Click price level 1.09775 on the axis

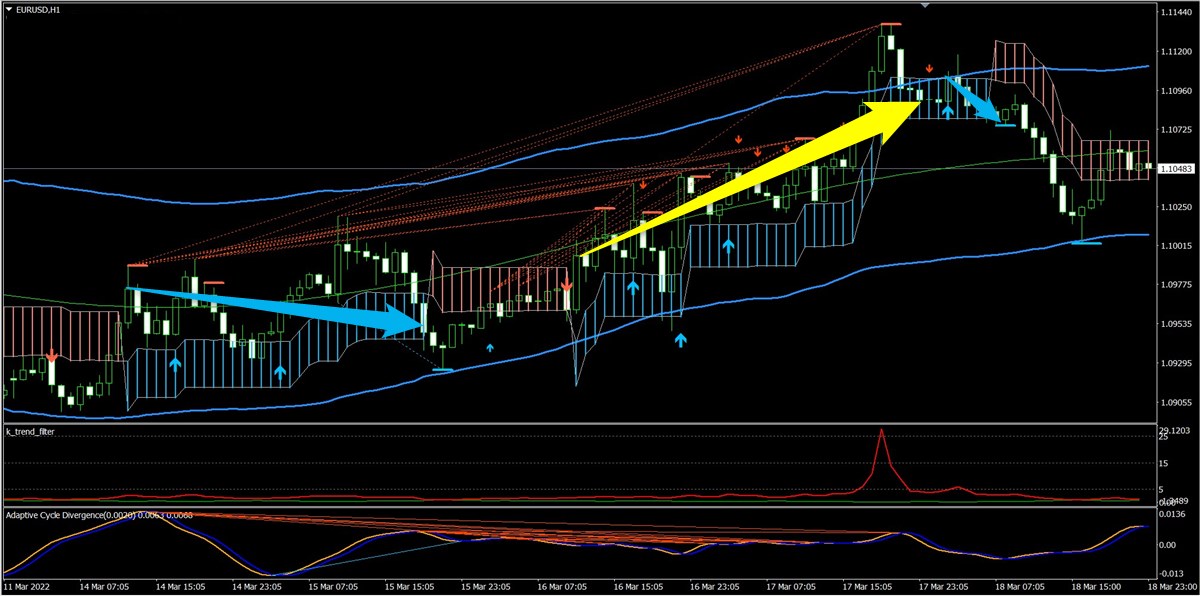pyautogui.click(x=1174, y=285)
